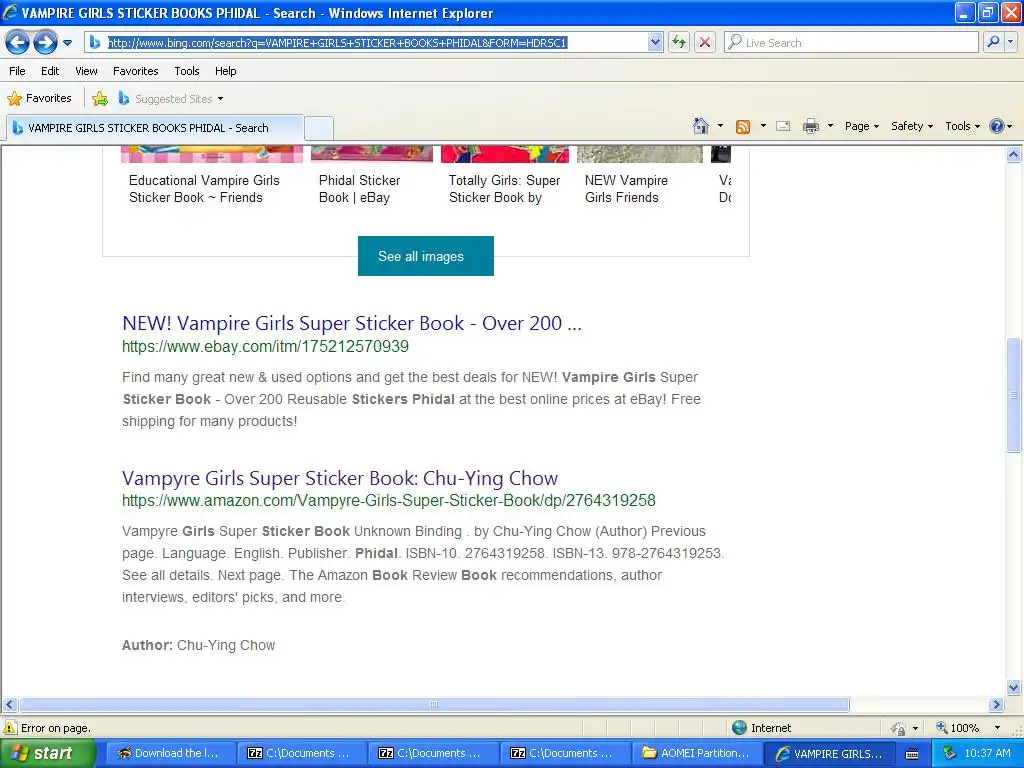1024x768 pixels.
Task: Open the Tools menu in menu bar
Action: pos(187,71)
